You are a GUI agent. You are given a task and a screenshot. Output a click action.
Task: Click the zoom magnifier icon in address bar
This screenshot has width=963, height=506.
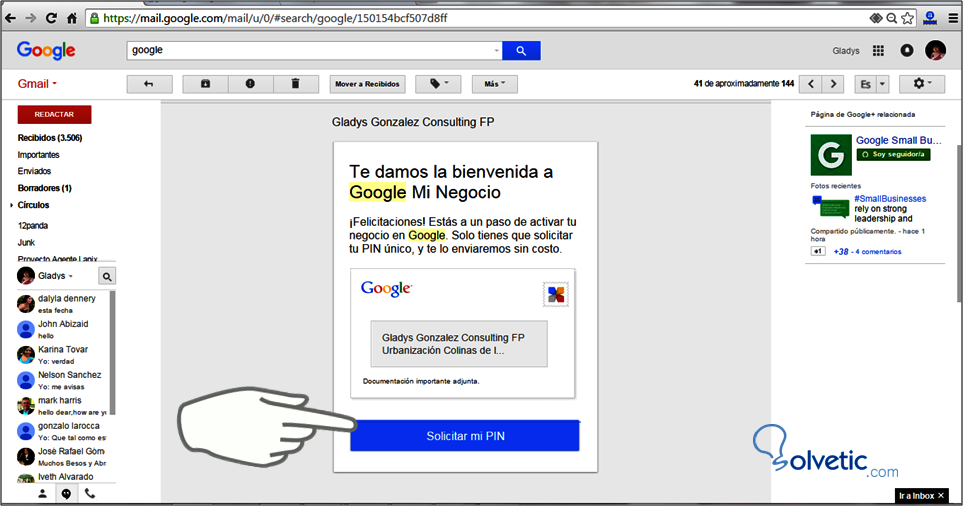[x=892, y=18]
